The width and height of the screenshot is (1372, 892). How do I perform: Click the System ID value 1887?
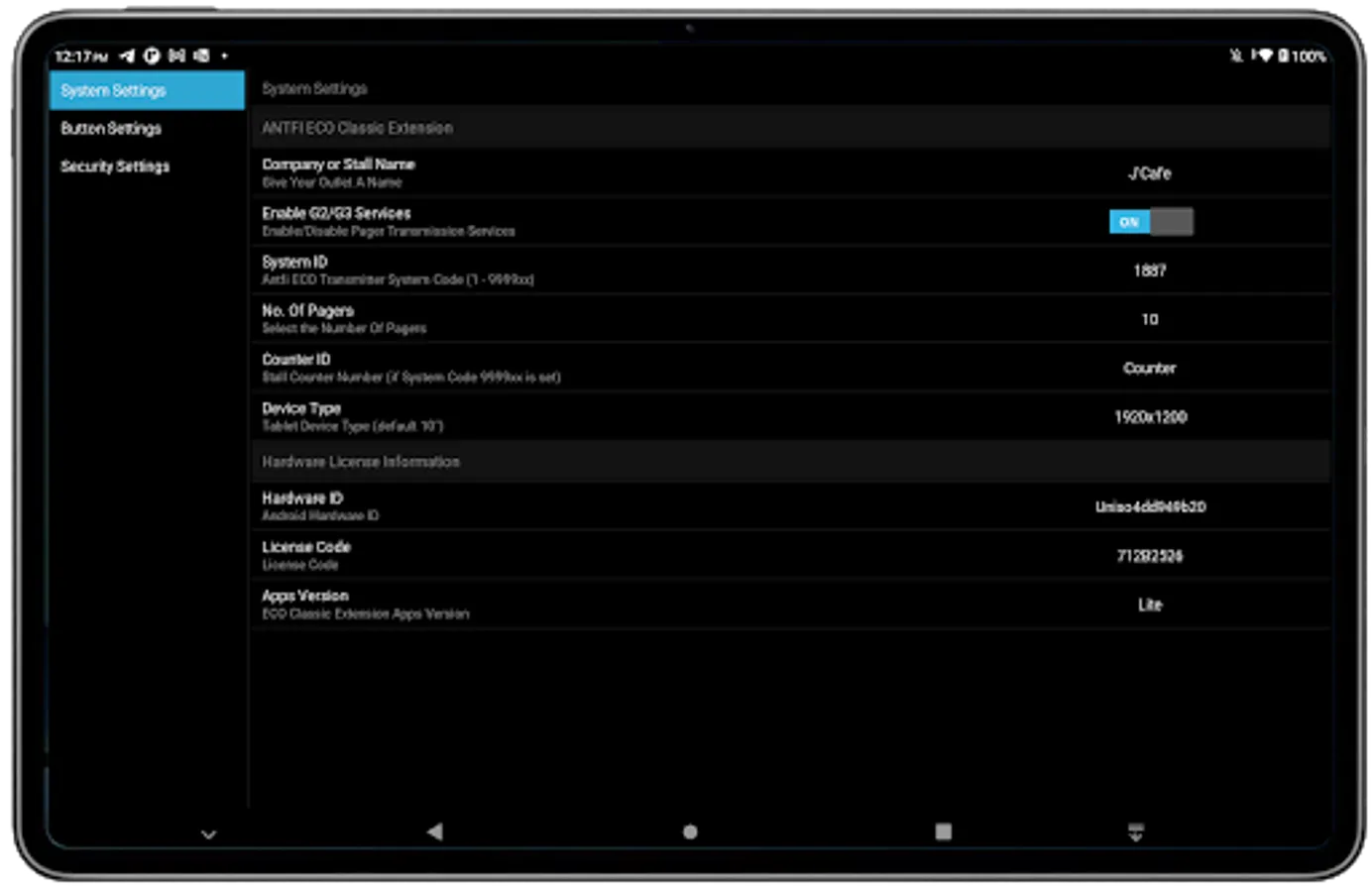pos(1150,271)
